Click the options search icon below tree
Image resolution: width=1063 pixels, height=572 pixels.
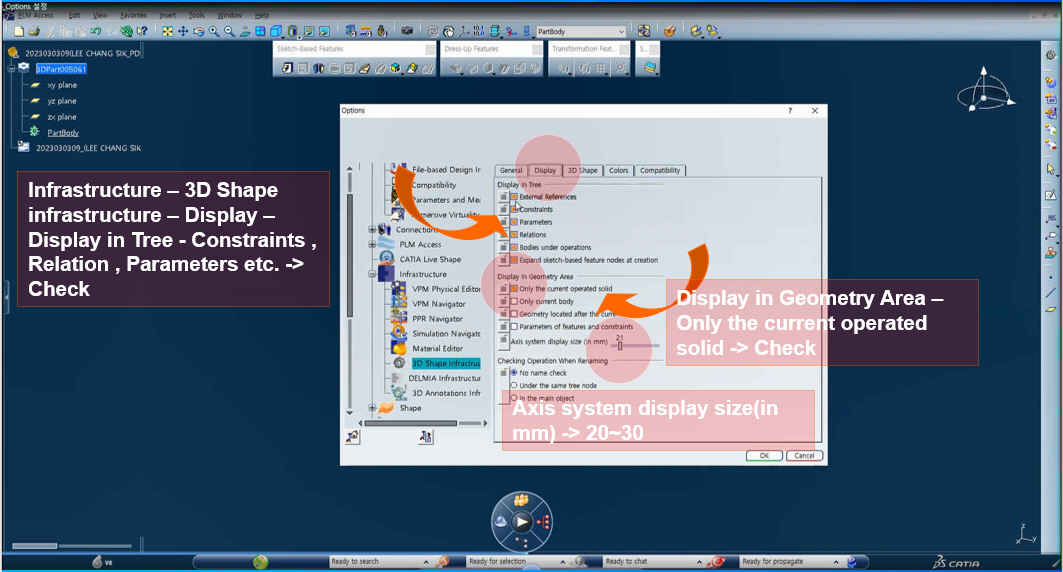coord(426,437)
